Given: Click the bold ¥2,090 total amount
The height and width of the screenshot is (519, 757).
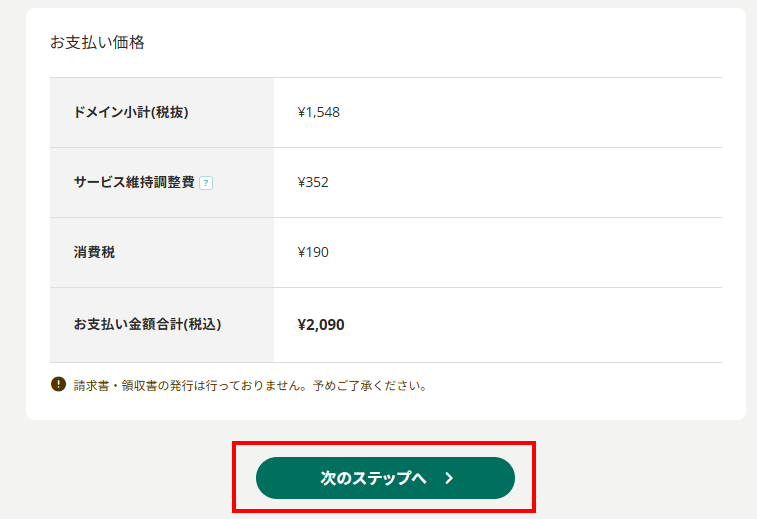Looking at the screenshot, I should point(321,324).
